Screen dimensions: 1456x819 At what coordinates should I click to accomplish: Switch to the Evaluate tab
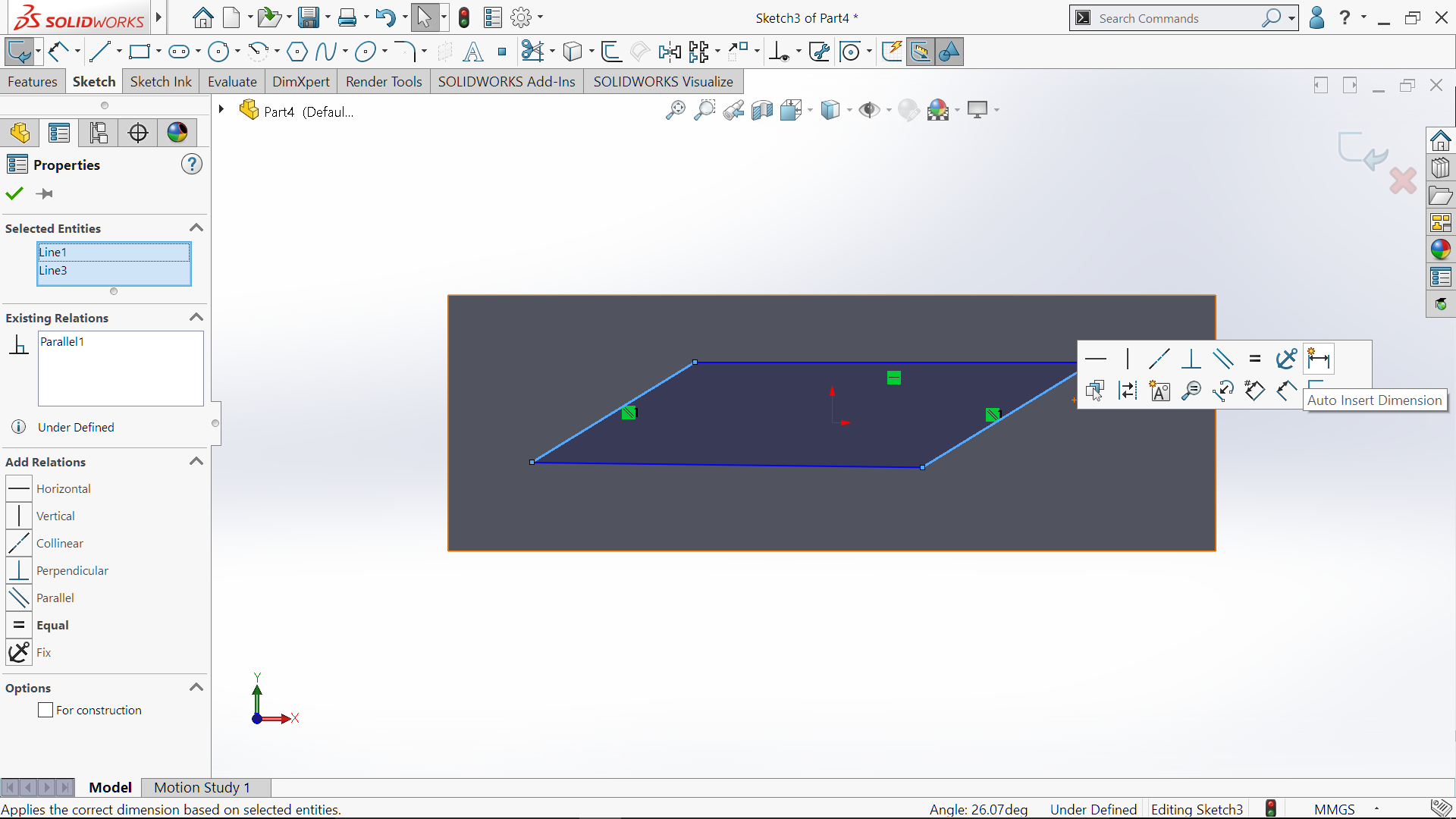[232, 81]
